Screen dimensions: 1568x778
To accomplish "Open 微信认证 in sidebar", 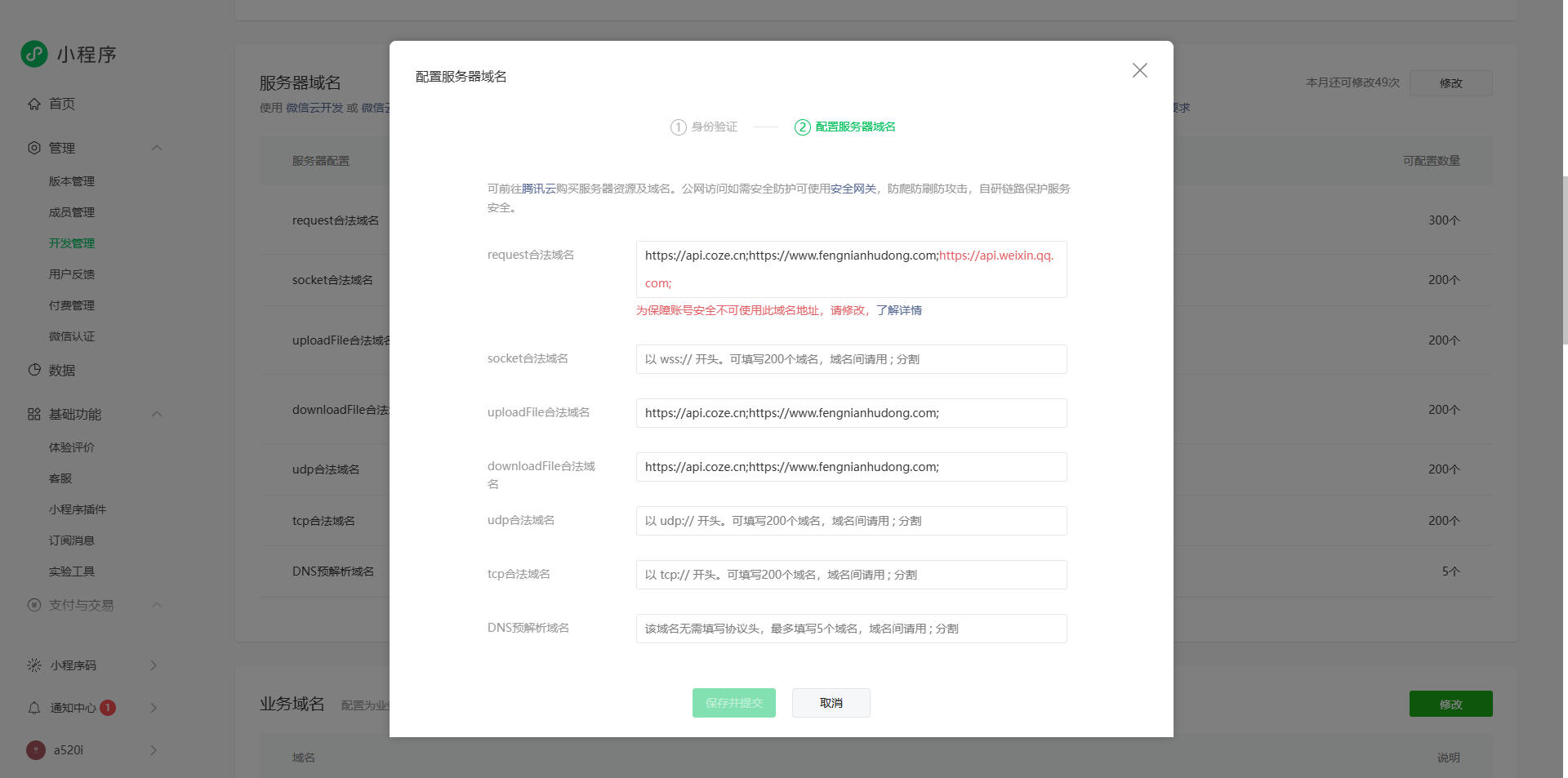I will (x=72, y=336).
